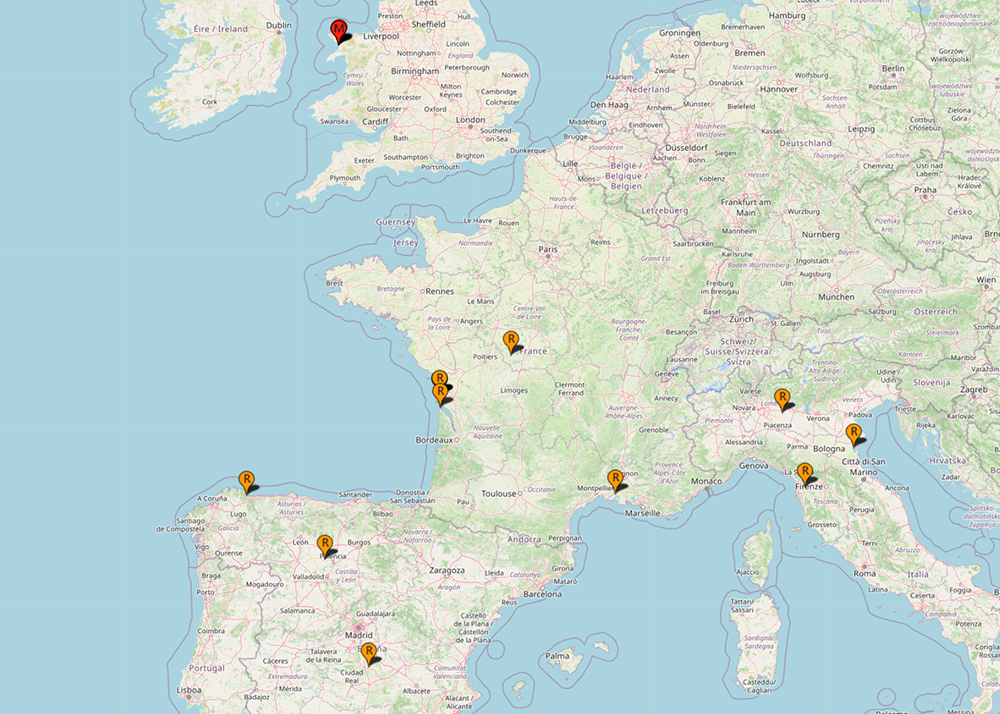Select the Zürich label
1000x714 pixels.
click(x=741, y=319)
